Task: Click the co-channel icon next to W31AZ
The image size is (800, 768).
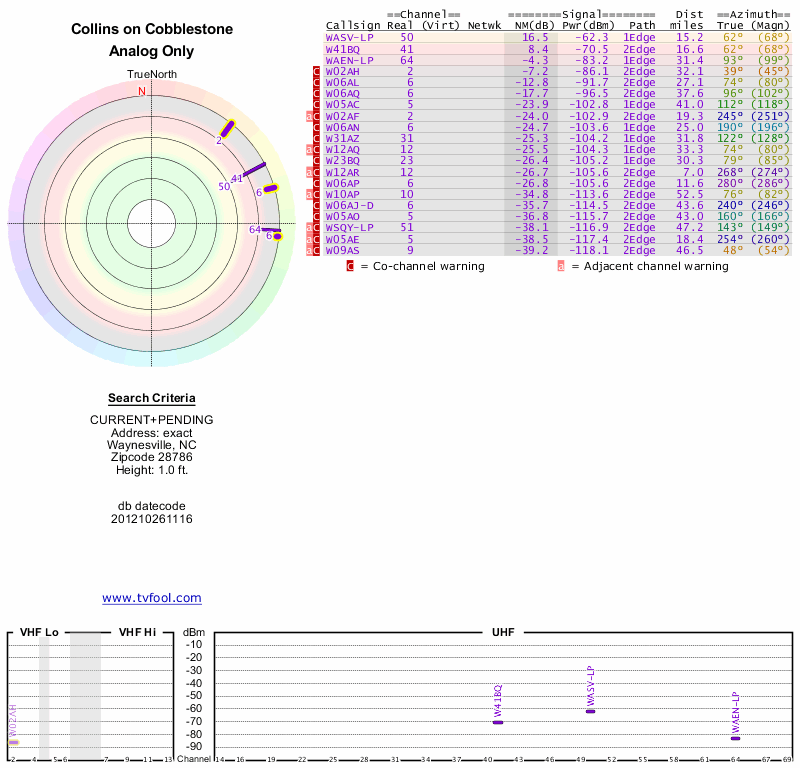Action: pos(316,138)
